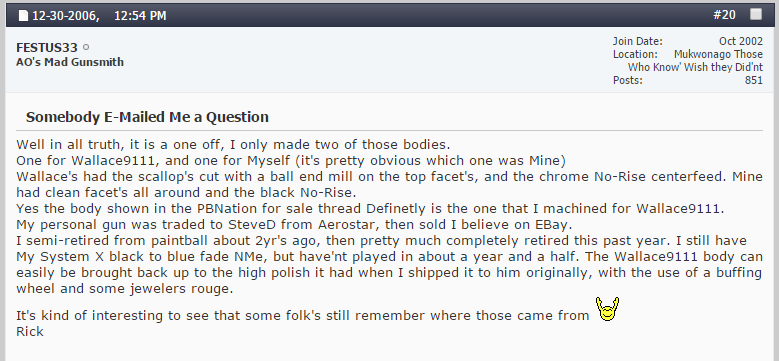Click the 12:54 PM timestamp
This screenshot has width=779, height=361.
pyautogui.click(x=140, y=16)
